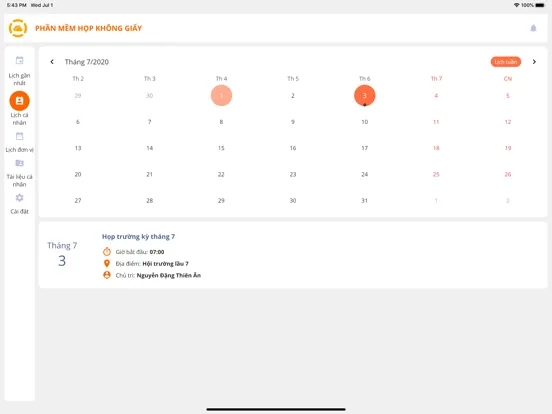Tap date 23 in calendar
Viewport: 552px width, 414px height.
293,174
